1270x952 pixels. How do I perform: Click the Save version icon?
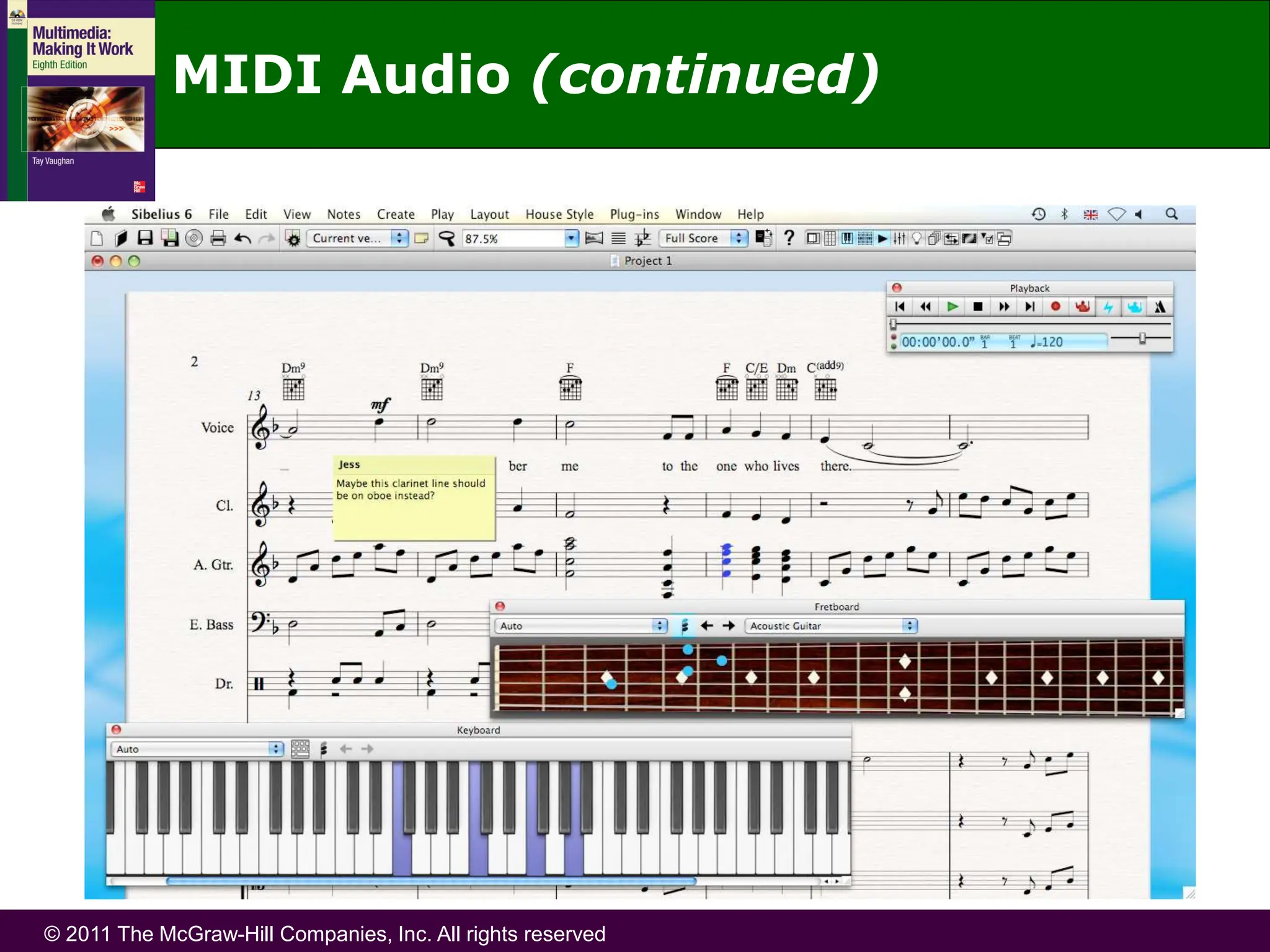[x=169, y=238]
